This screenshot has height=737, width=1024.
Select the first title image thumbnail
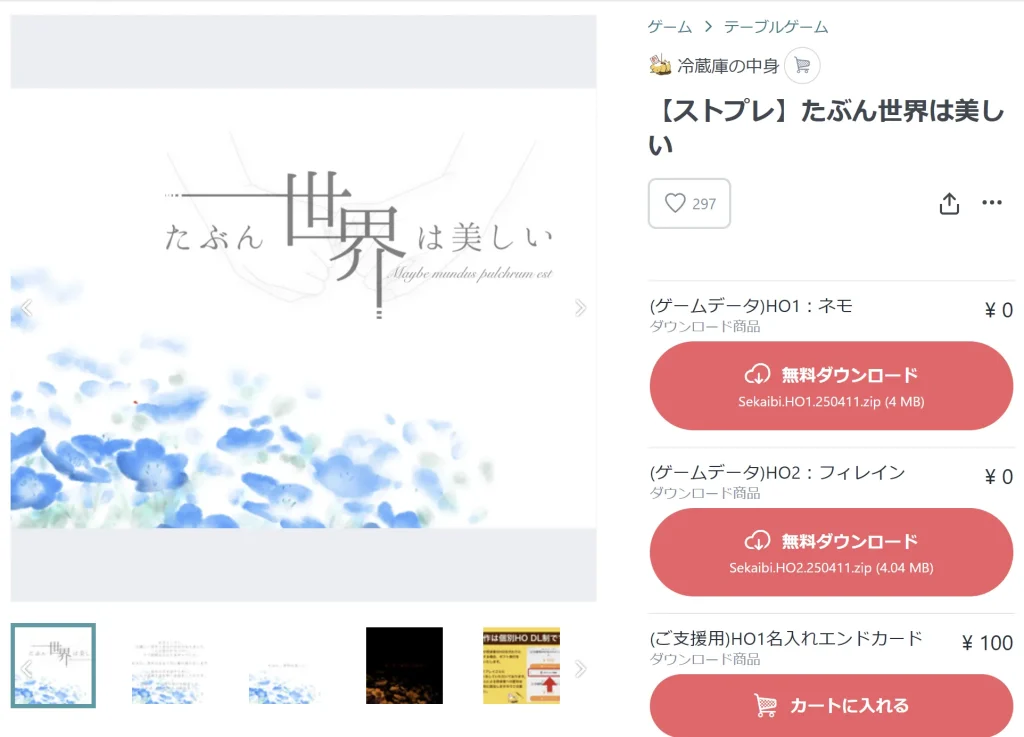click(x=53, y=665)
